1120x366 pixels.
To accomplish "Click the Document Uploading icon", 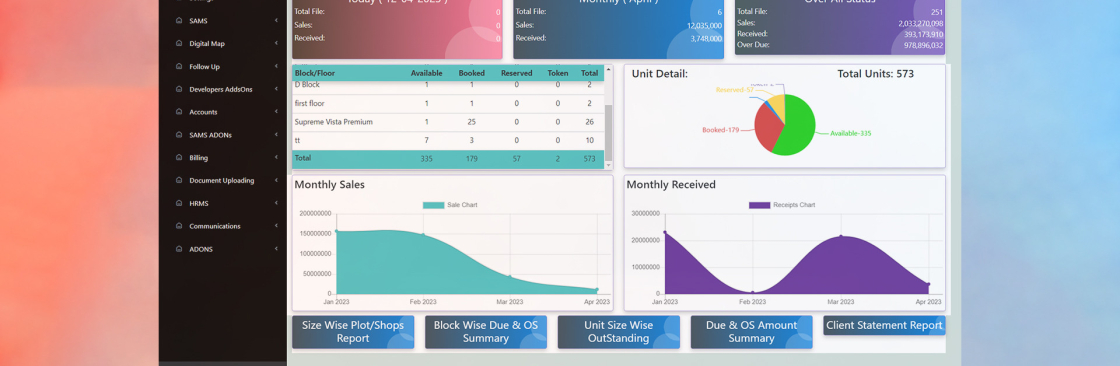I will [179, 181].
